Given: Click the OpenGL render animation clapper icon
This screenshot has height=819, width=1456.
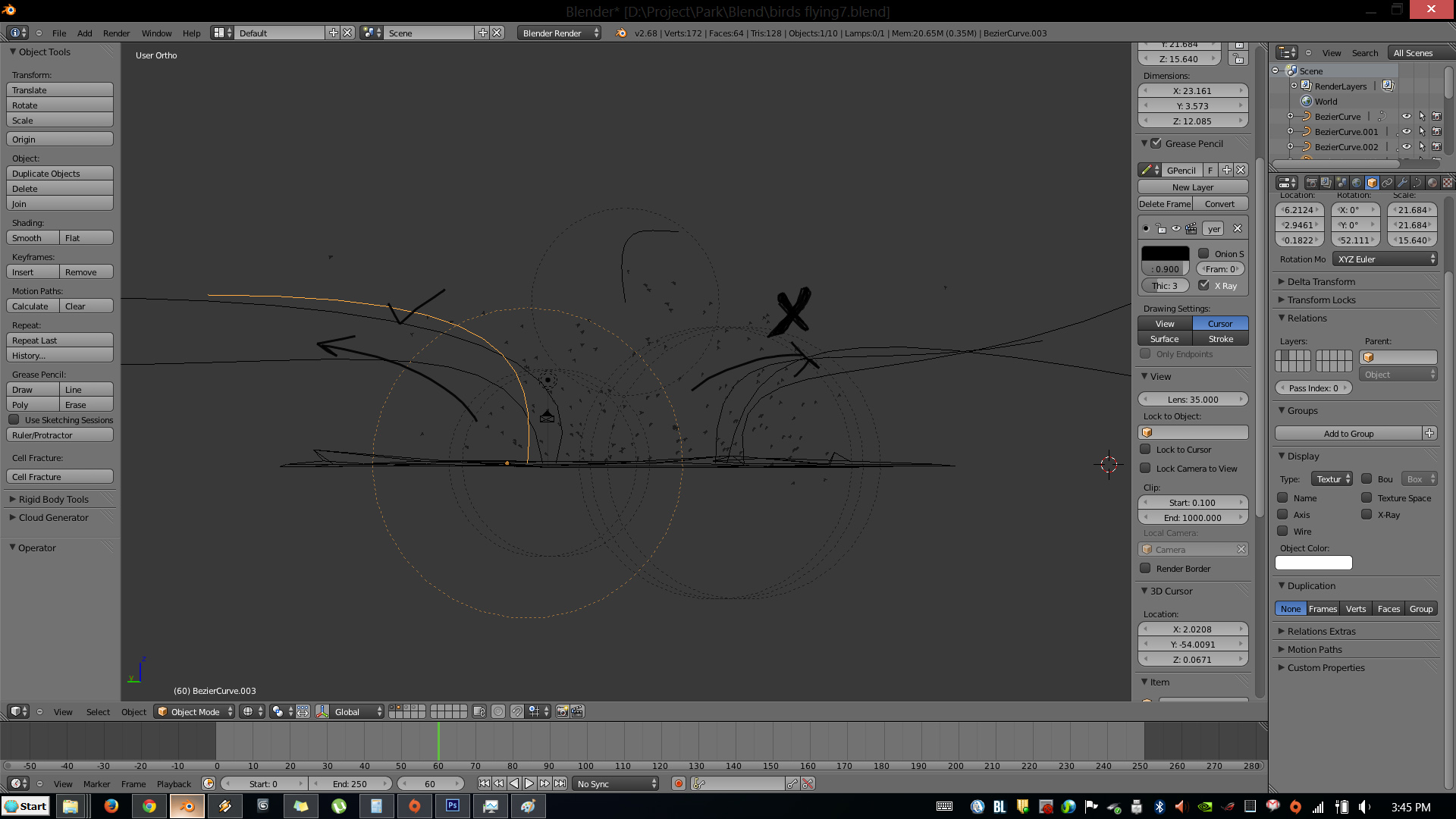Looking at the screenshot, I should click(577, 711).
